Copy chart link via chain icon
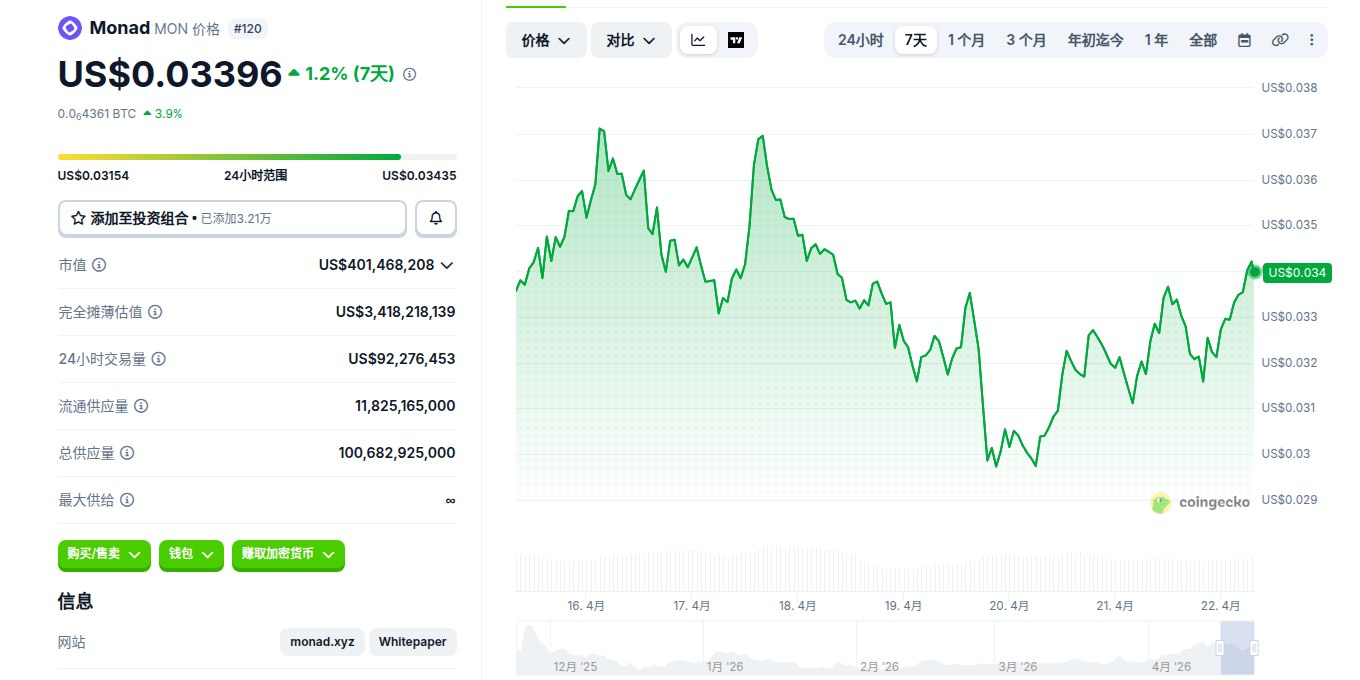The height and width of the screenshot is (680, 1360). click(x=1280, y=40)
